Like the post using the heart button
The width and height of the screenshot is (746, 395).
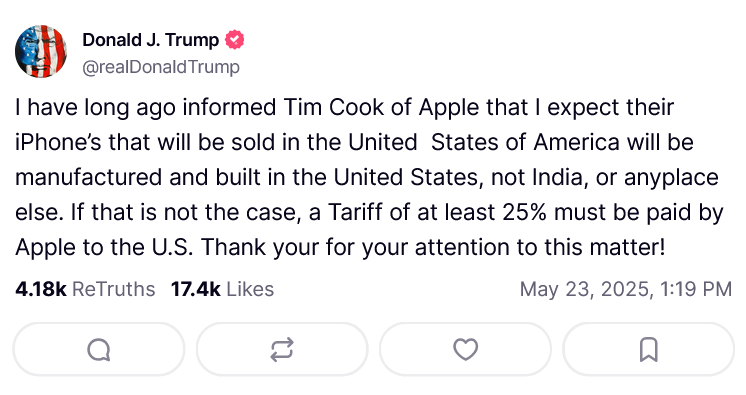(465, 350)
